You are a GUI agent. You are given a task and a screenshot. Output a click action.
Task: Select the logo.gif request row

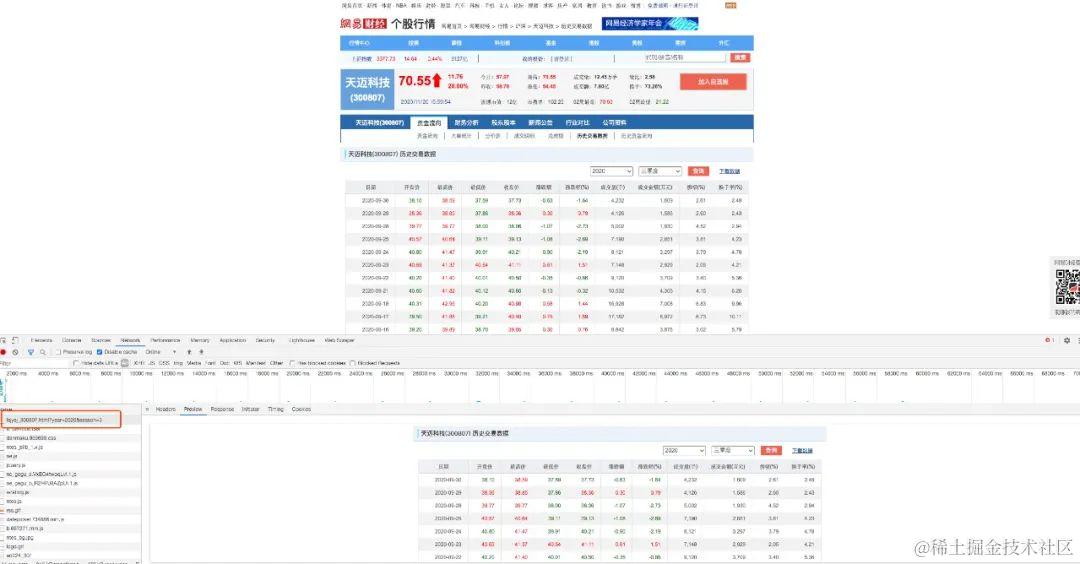[72, 546]
